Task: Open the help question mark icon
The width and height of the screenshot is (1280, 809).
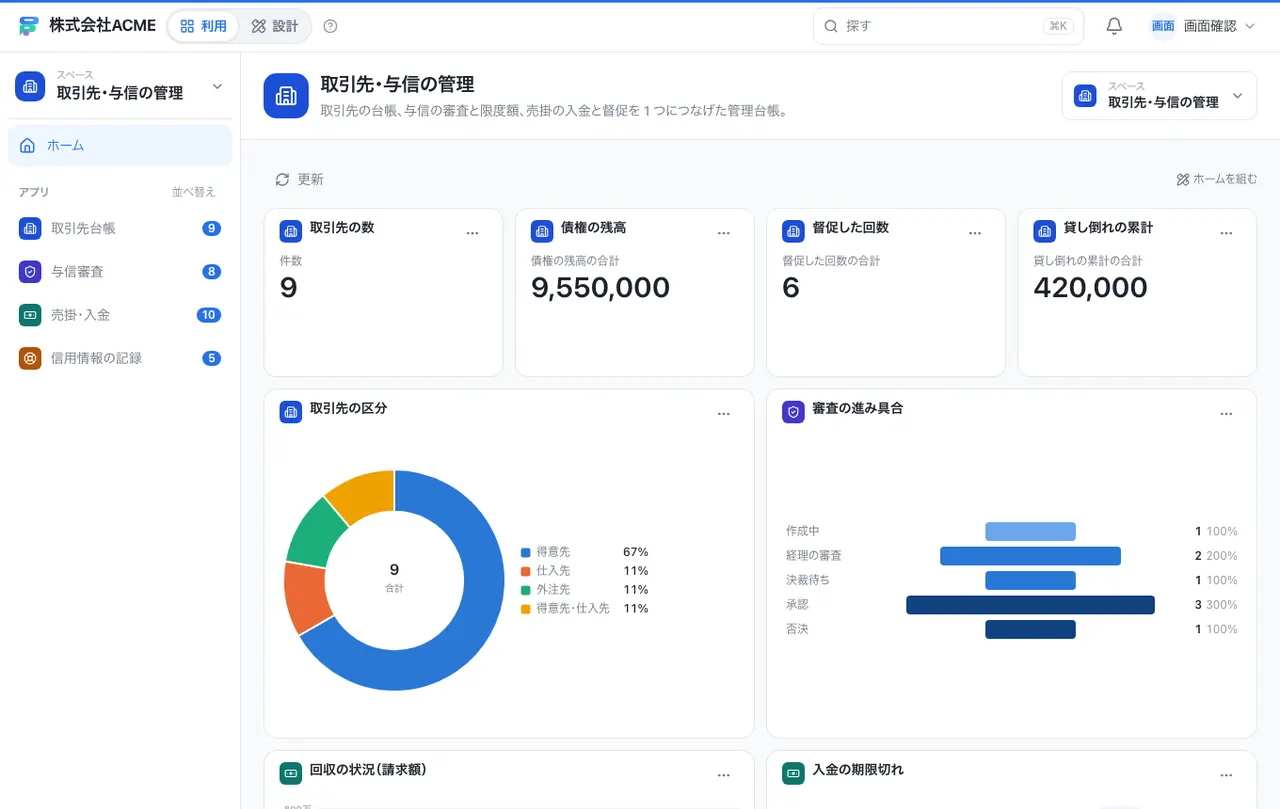Action: pyautogui.click(x=331, y=26)
